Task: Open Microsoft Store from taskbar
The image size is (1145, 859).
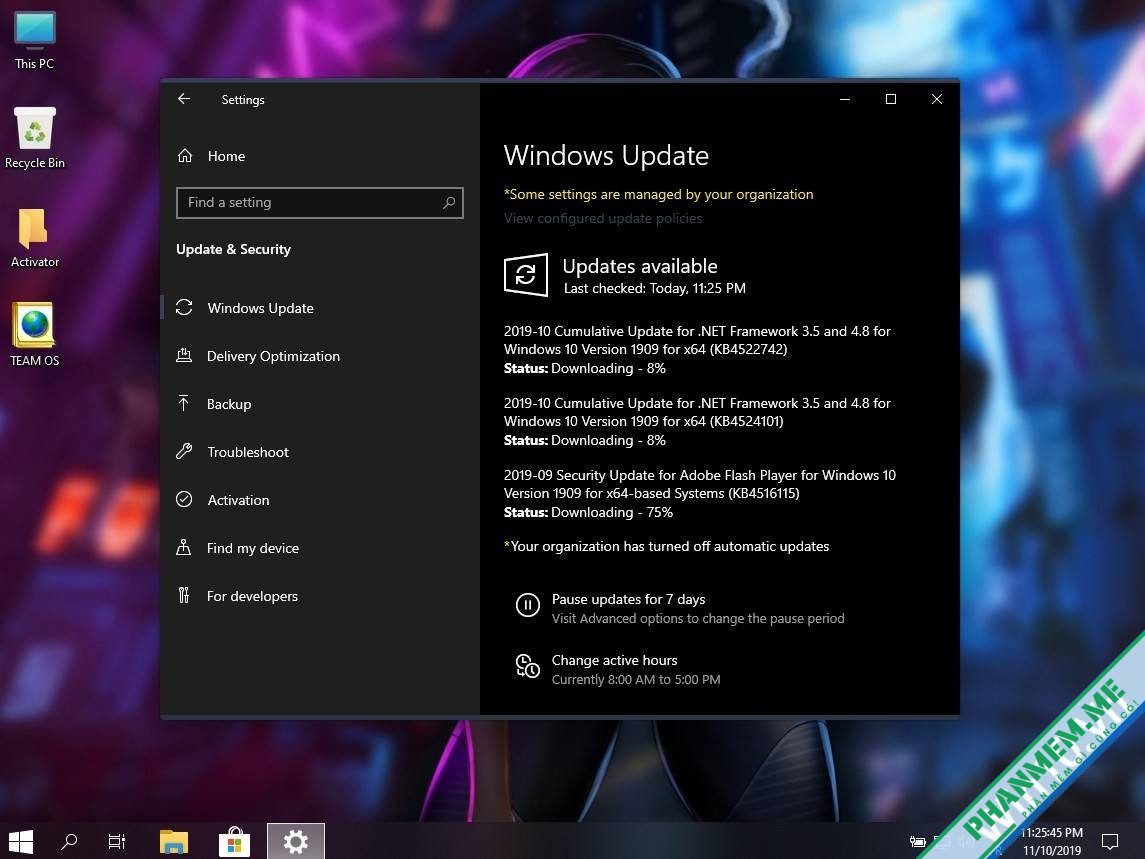Action: coord(234,841)
